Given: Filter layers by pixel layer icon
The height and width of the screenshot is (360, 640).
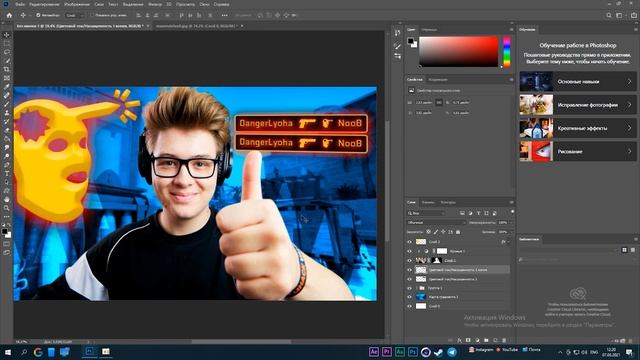Looking at the screenshot, I should [x=462, y=213].
